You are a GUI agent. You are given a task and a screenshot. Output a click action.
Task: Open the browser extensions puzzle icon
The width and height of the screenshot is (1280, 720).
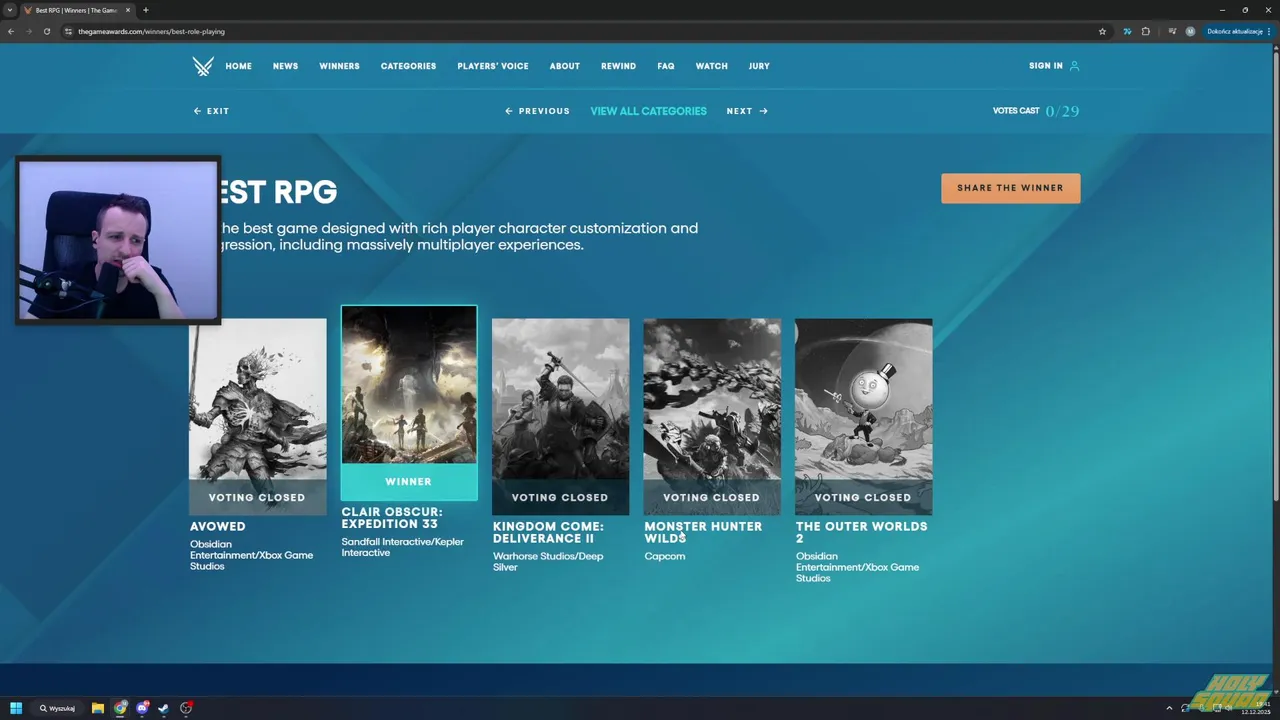[1146, 31]
